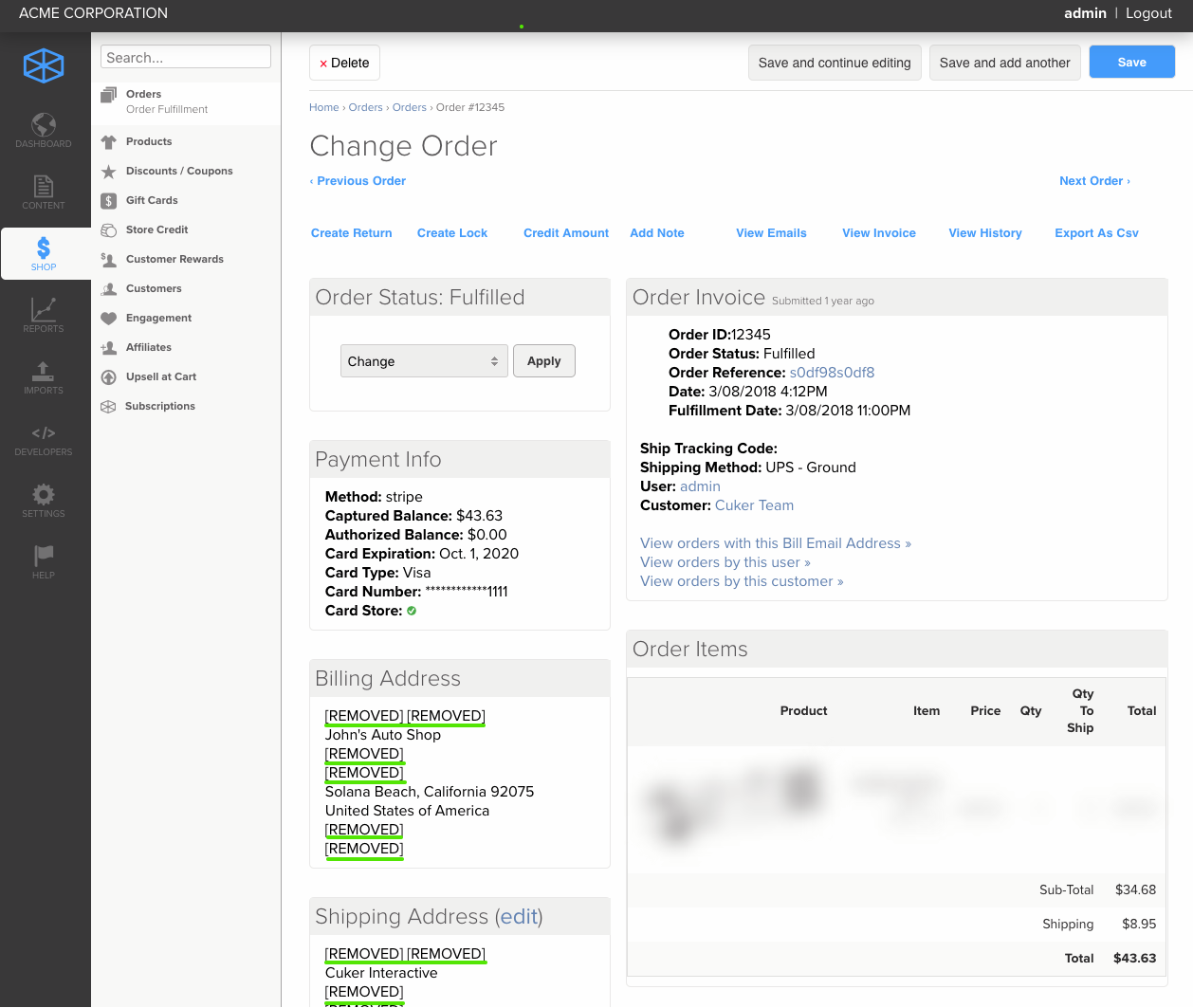This screenshot has height=1008, width=1193.
Task: Click the Orders stack icon
Action: [x=108, y=95]
